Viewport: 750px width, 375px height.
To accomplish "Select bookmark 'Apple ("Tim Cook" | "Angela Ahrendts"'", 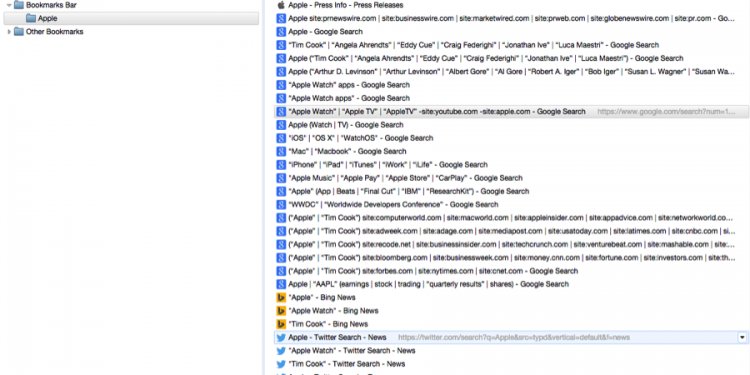I will [x=485, y=58].
